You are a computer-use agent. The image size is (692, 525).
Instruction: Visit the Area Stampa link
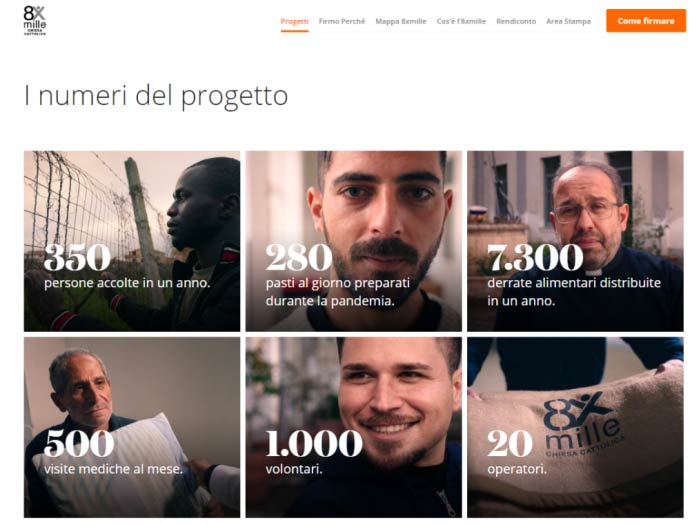568,21
